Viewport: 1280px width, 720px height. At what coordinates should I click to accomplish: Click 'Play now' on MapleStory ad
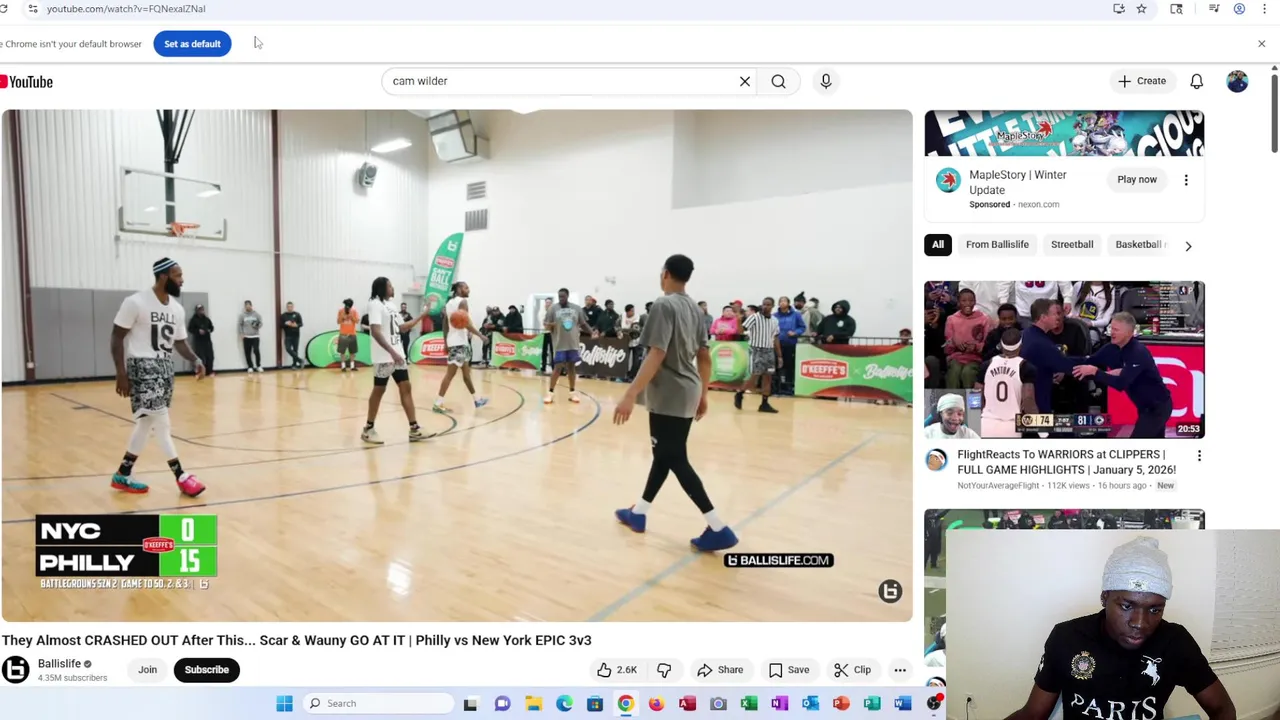(x=1137, y=180)
